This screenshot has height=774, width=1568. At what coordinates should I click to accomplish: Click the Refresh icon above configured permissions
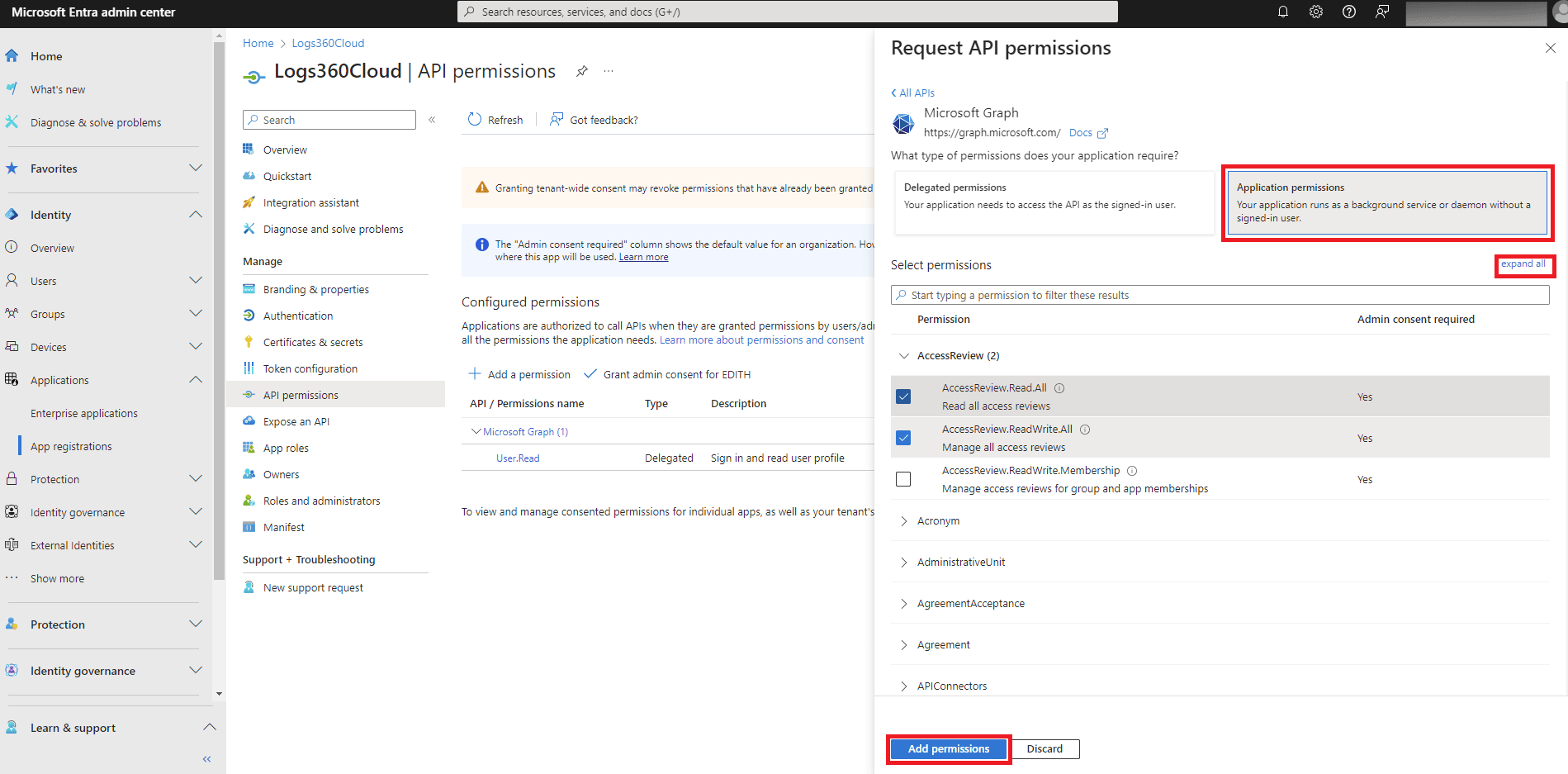pos(473,119)
